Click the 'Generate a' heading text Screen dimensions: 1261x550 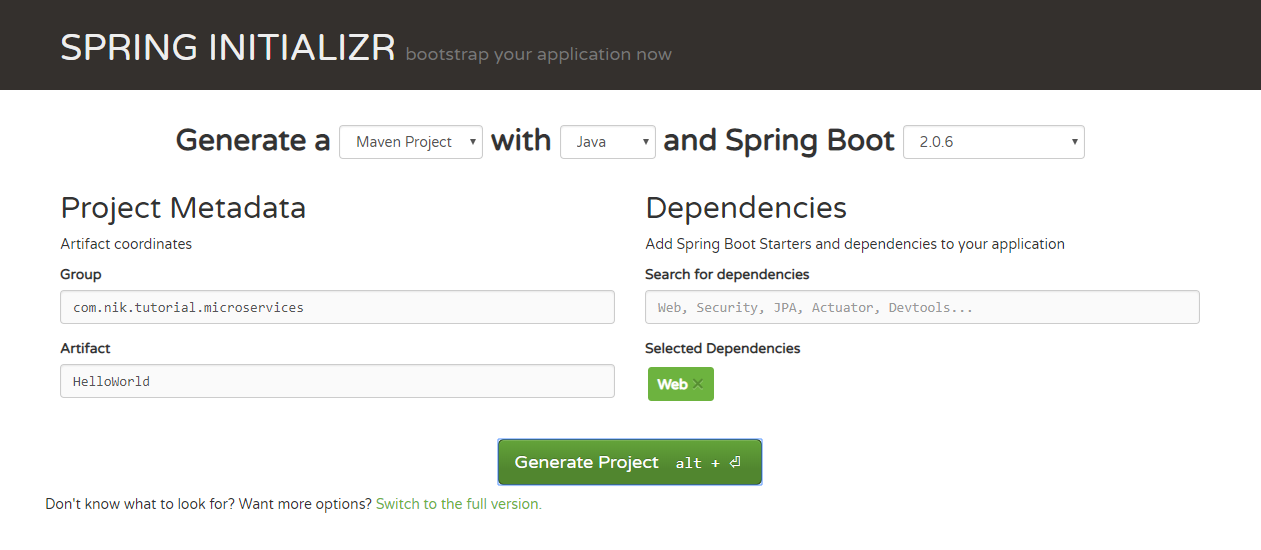[x=253, y=141]
